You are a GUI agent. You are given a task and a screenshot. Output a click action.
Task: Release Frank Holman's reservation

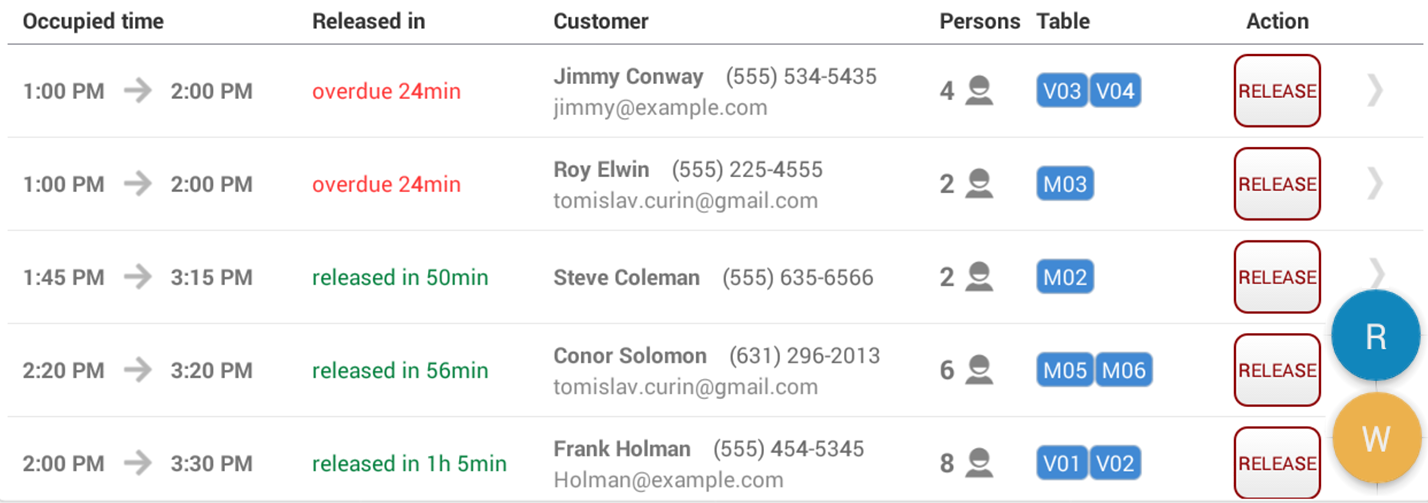(x=1277, y=462)
